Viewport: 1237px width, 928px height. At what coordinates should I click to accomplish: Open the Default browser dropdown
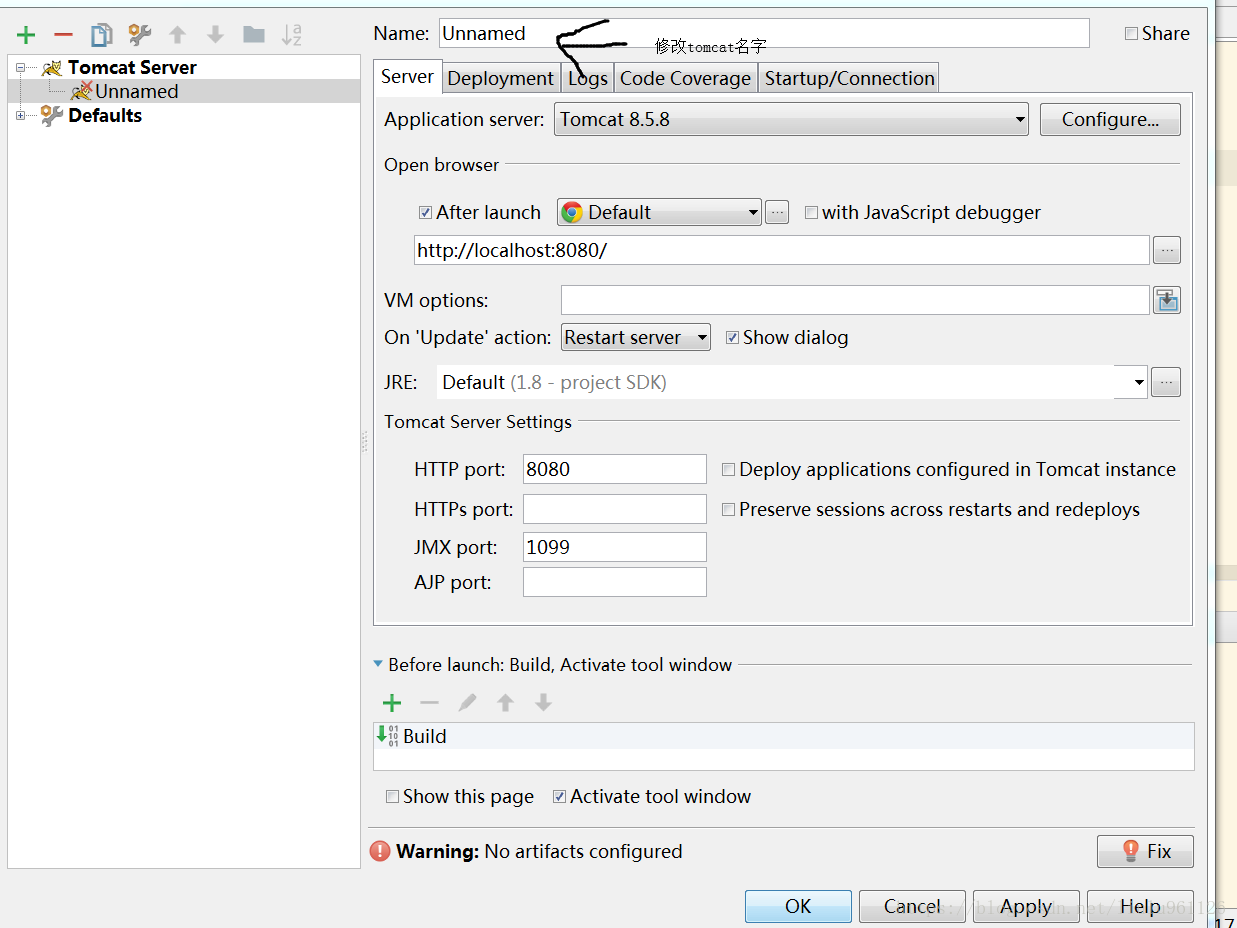click(659, 212)
